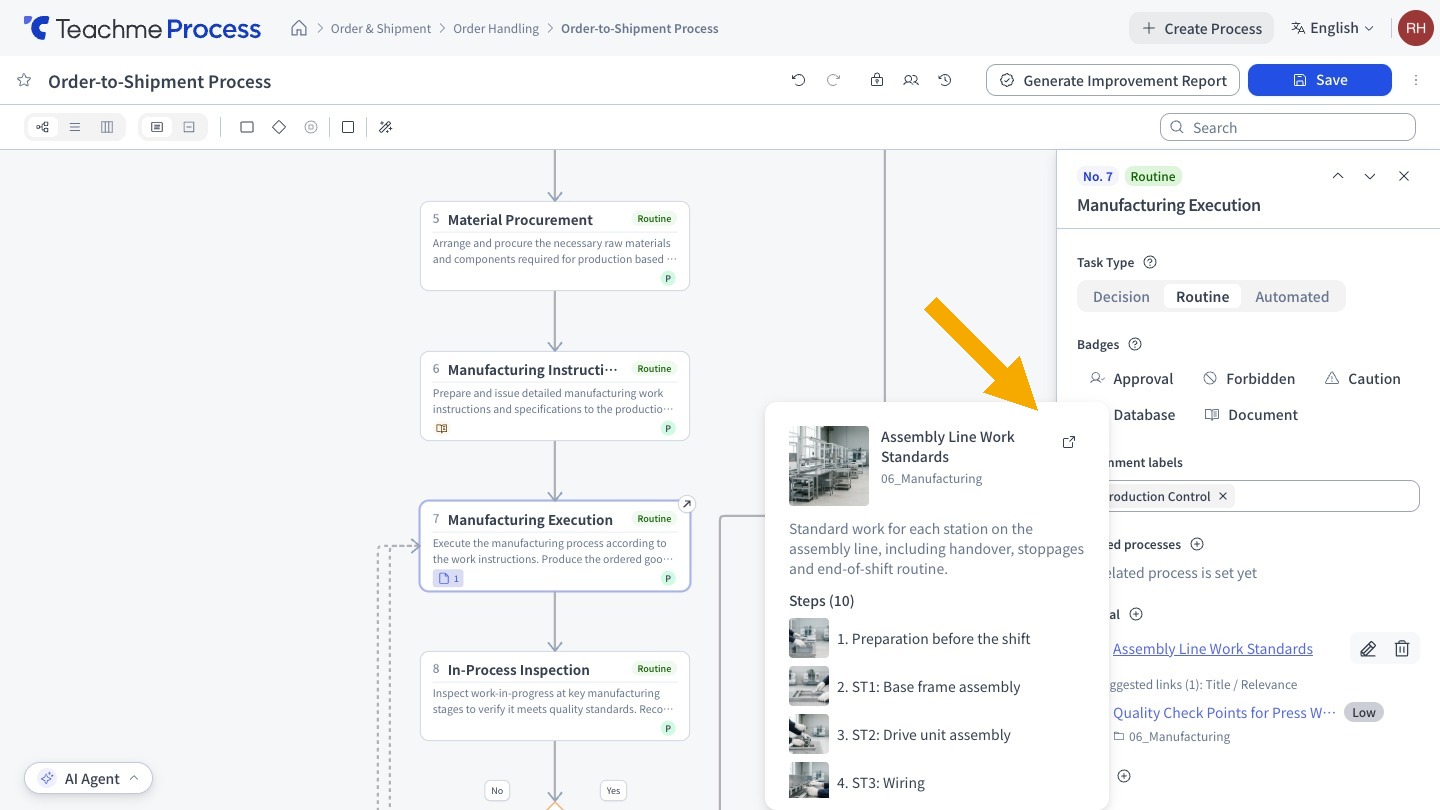
Task: Expand the AI Agent panel
Action: click(x=89, y=778)
